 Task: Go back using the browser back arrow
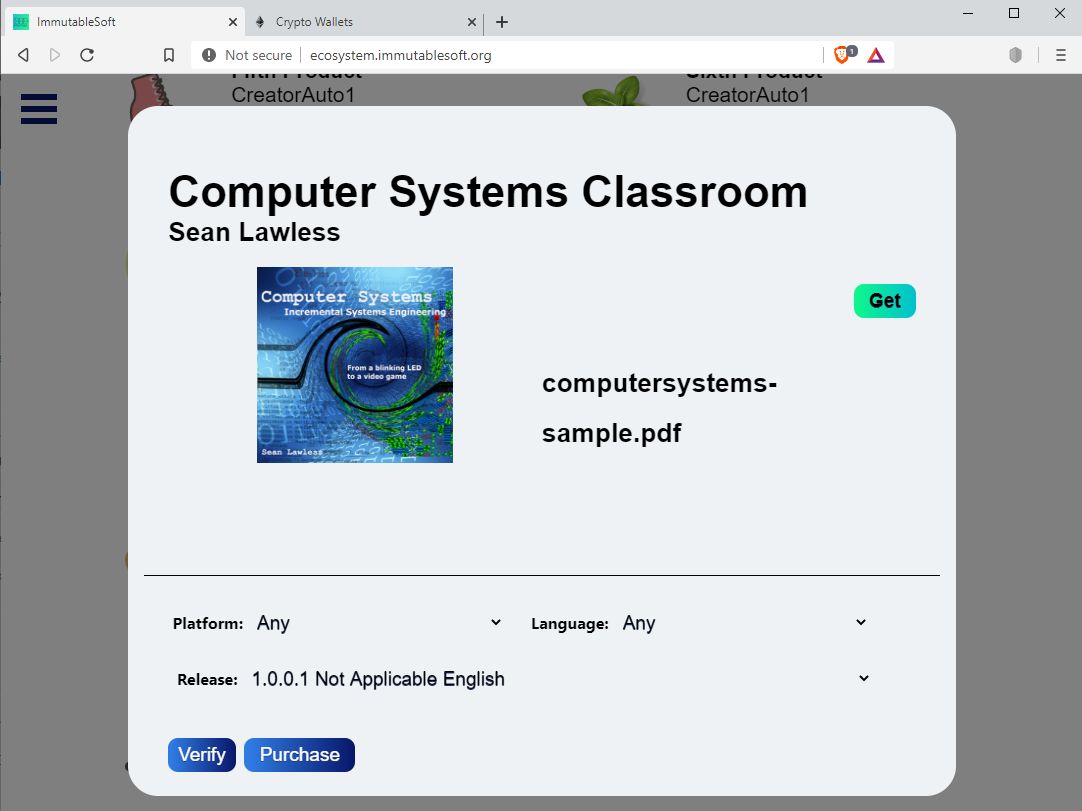[x=23, y=55]
